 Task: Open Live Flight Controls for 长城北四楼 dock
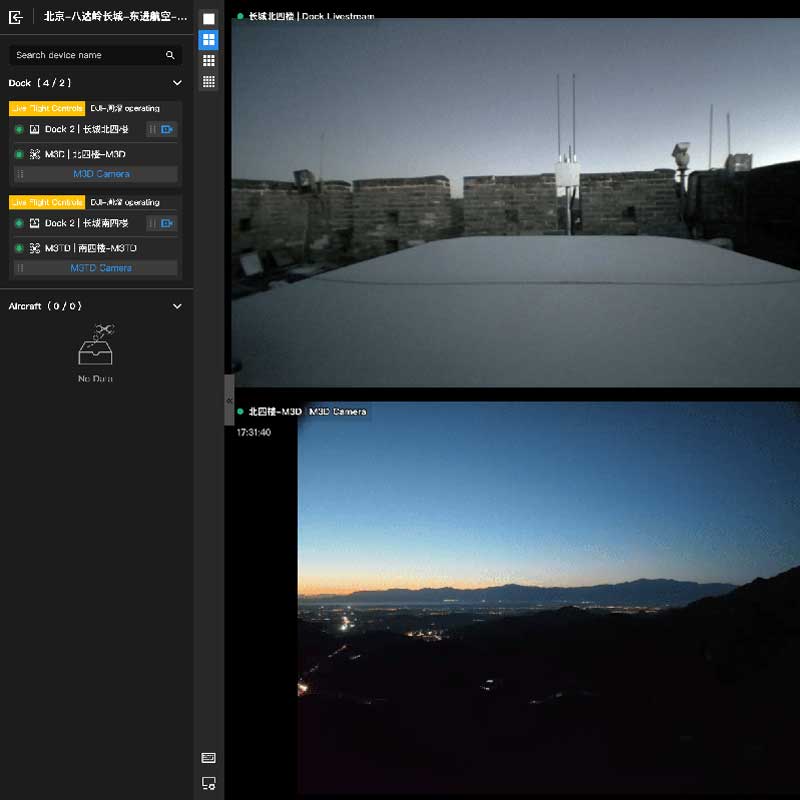pos(47,108)
